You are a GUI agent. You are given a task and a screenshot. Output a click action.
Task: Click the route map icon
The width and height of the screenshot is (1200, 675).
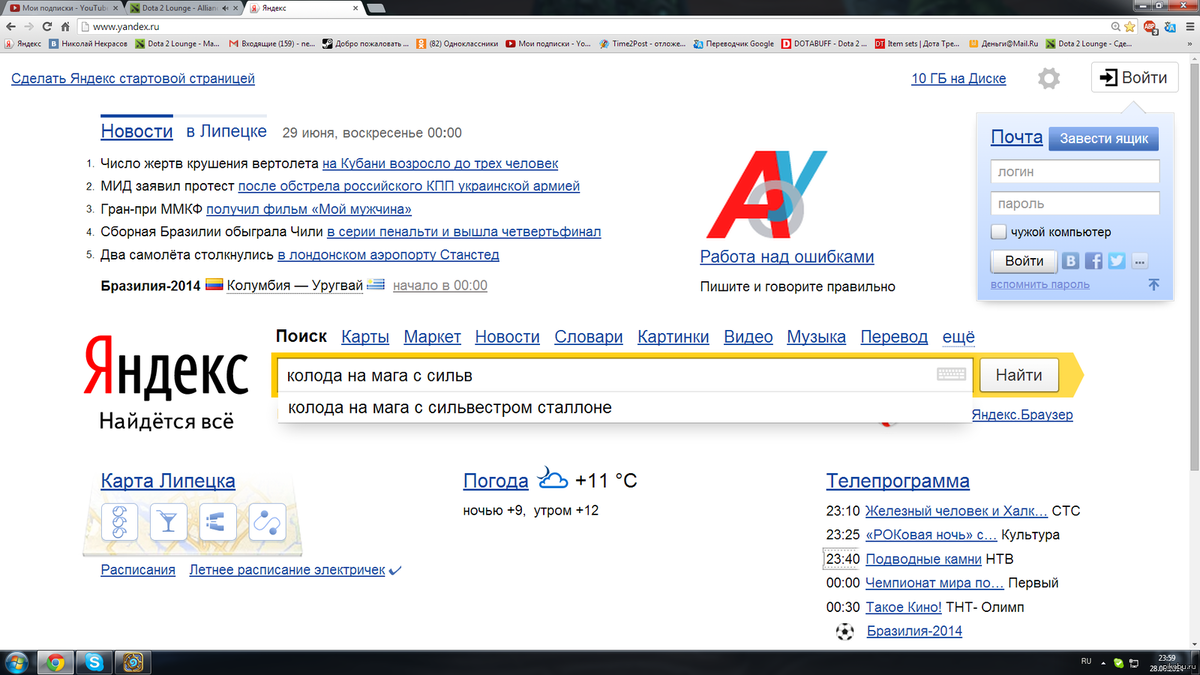267,520
